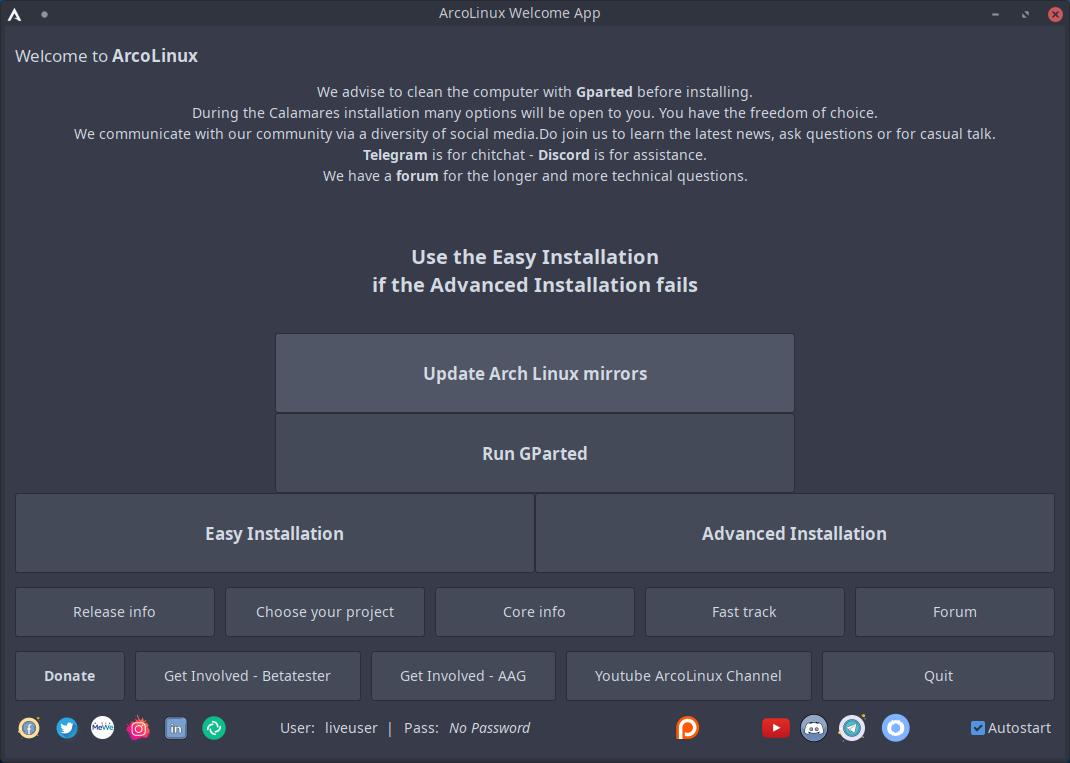Open the Twitter social icon
The width and height of the screenshot is (1070, 763).
coord(66,728)
